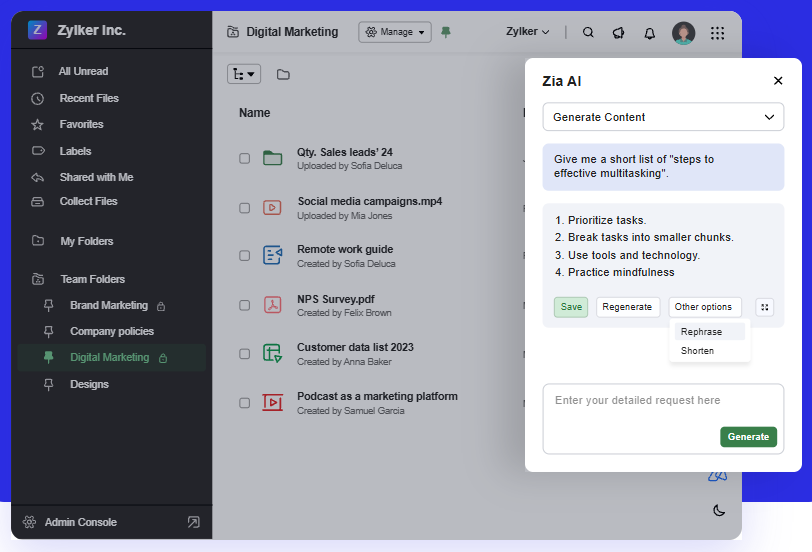Open the Zylker account dropdown
The height and width of the screenshot is (552, 812).
(529, 32)
